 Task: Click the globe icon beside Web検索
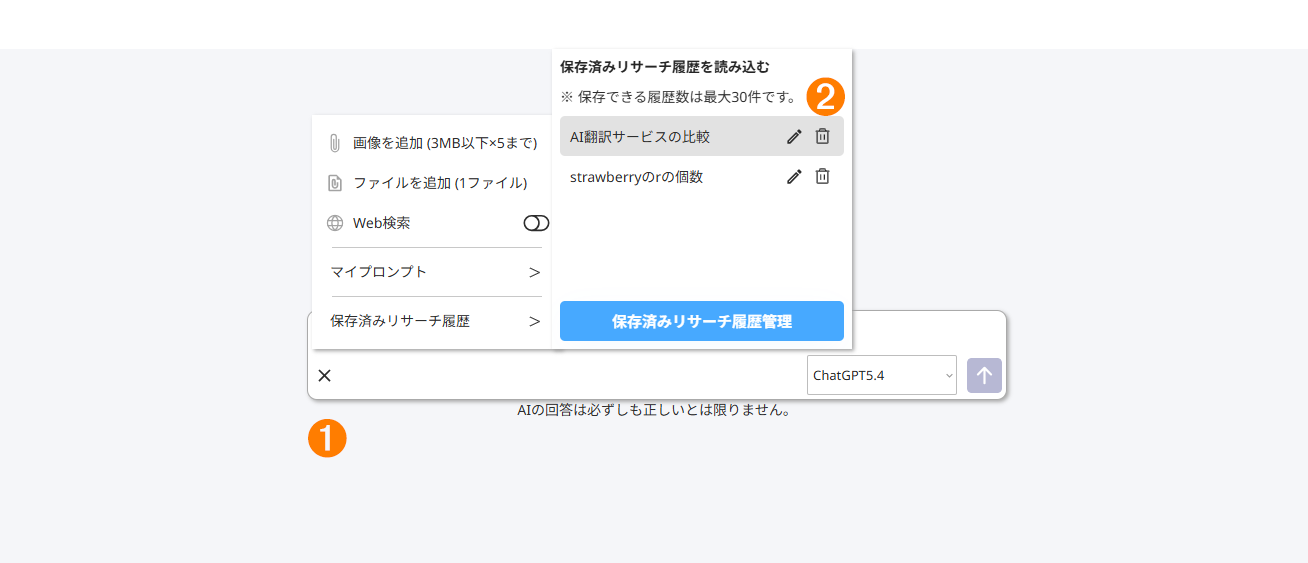click(x=335, y=223)
